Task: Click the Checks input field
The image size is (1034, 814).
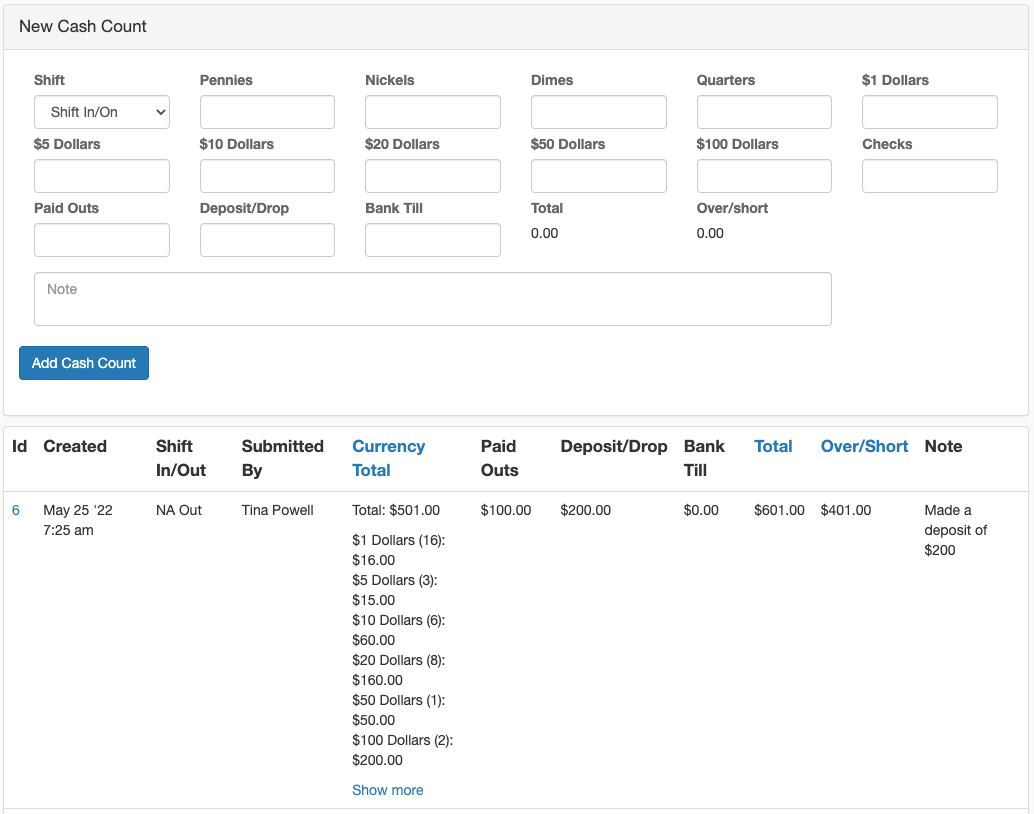Action: [x=929, y=176]
